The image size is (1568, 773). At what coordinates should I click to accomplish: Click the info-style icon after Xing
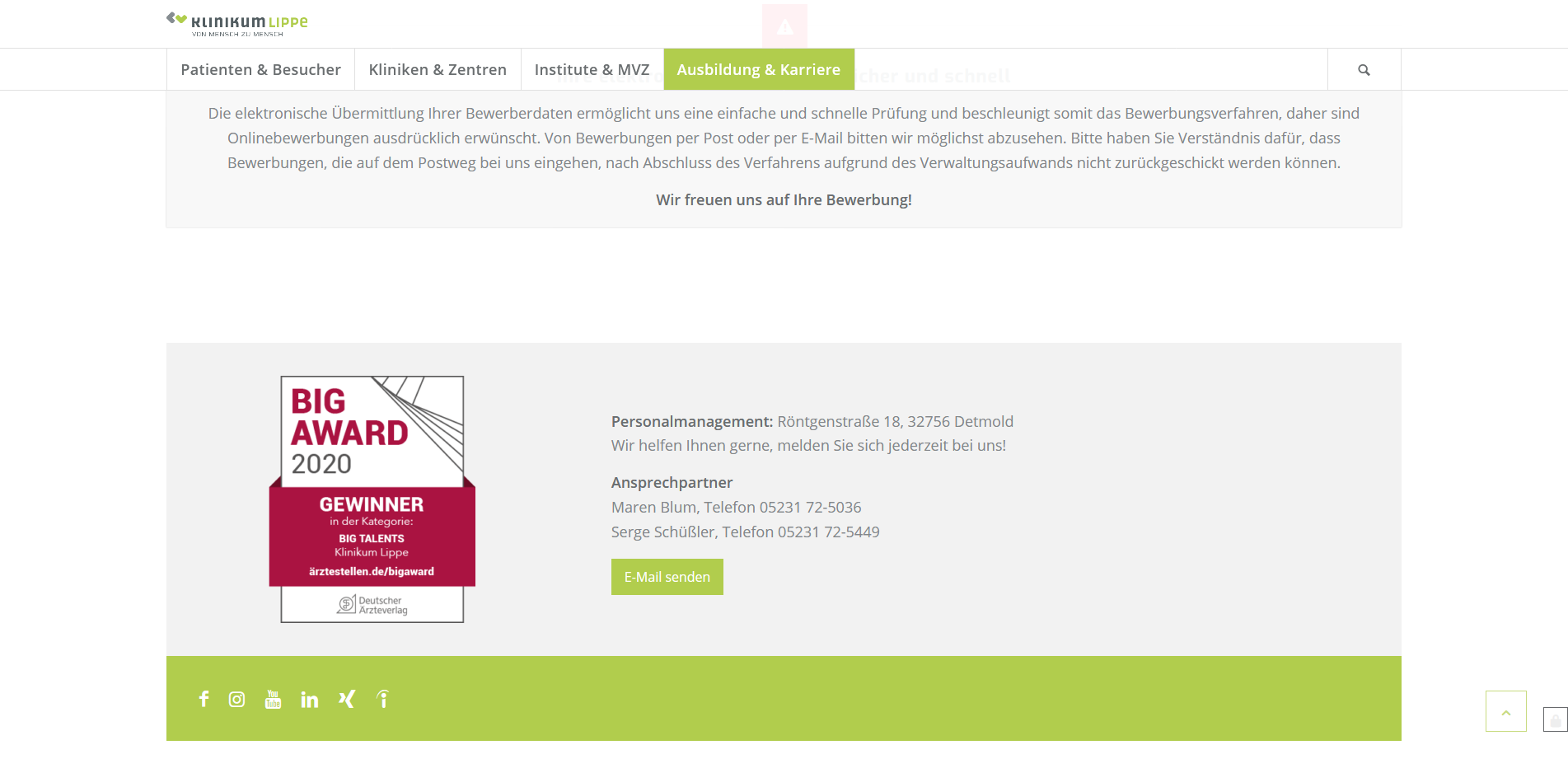tap(383, 699)
